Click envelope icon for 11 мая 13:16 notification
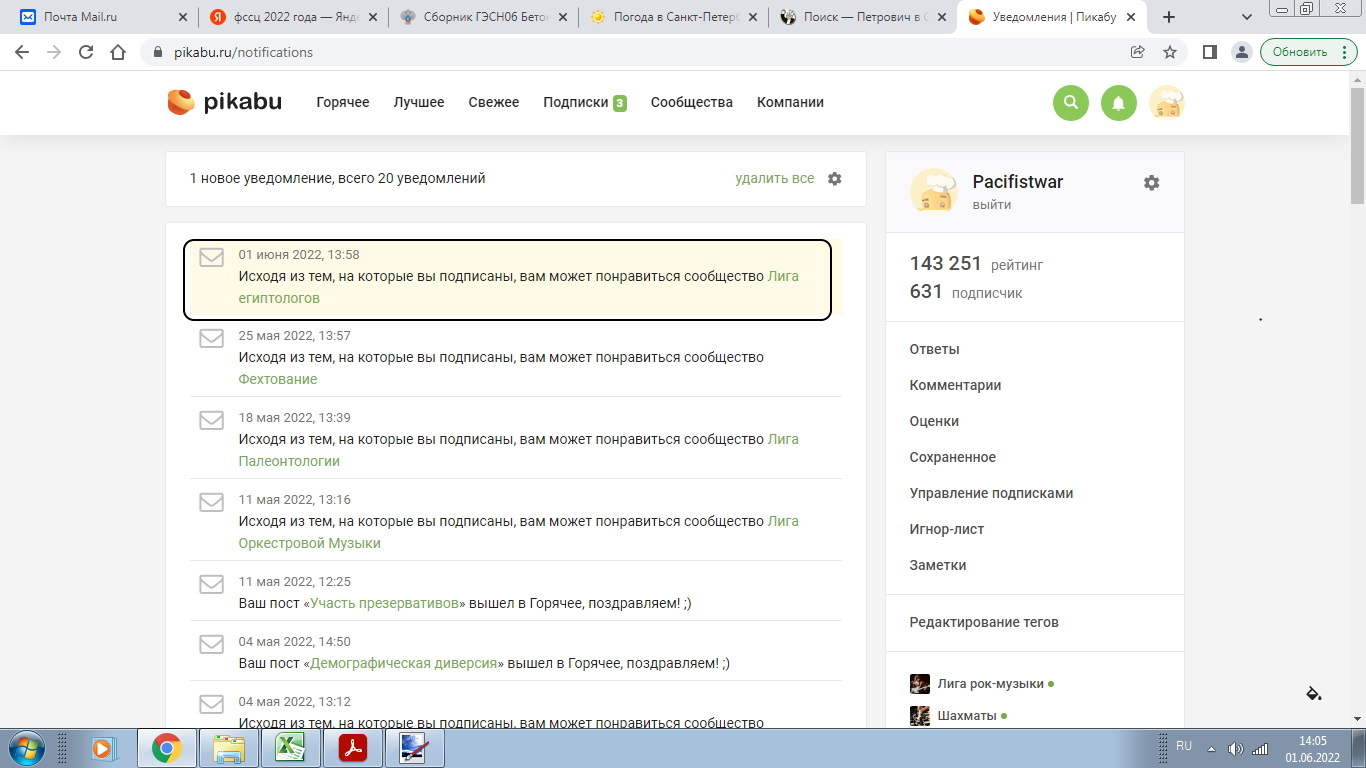The image size is (1366, 768). (211, 502)
